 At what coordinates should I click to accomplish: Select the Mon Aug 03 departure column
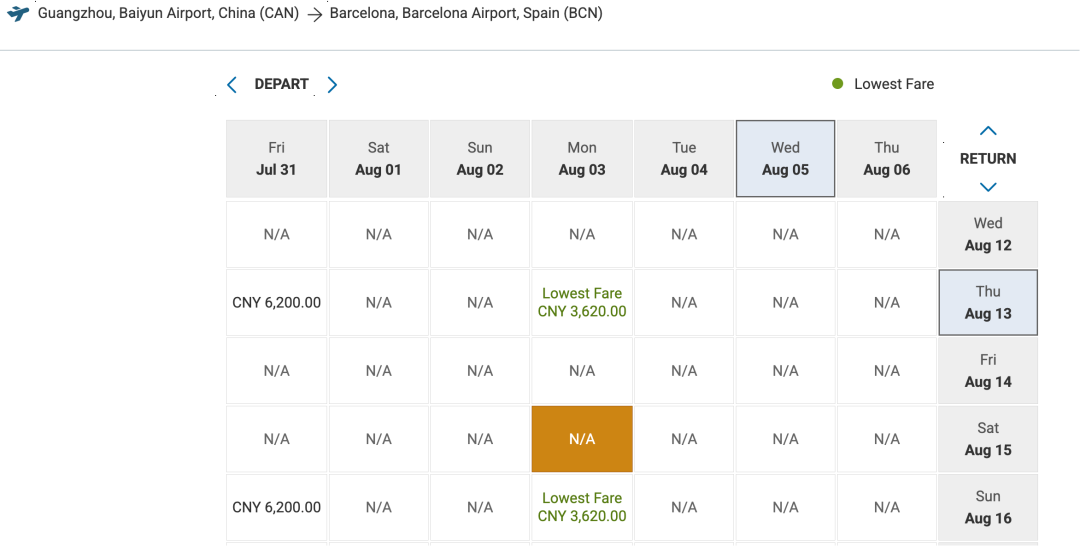pyautogui.click(x=582, y=159)
